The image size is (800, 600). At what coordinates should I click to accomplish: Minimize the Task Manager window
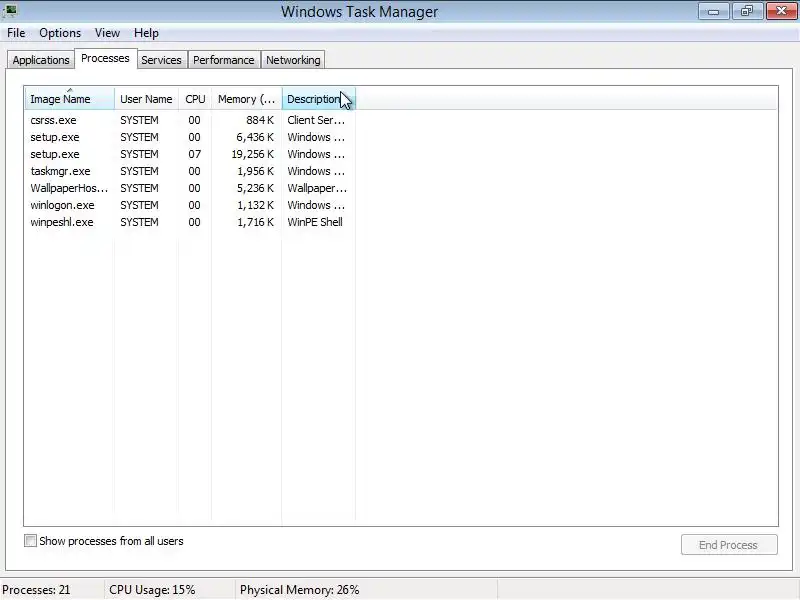click(x=713, y=11)
